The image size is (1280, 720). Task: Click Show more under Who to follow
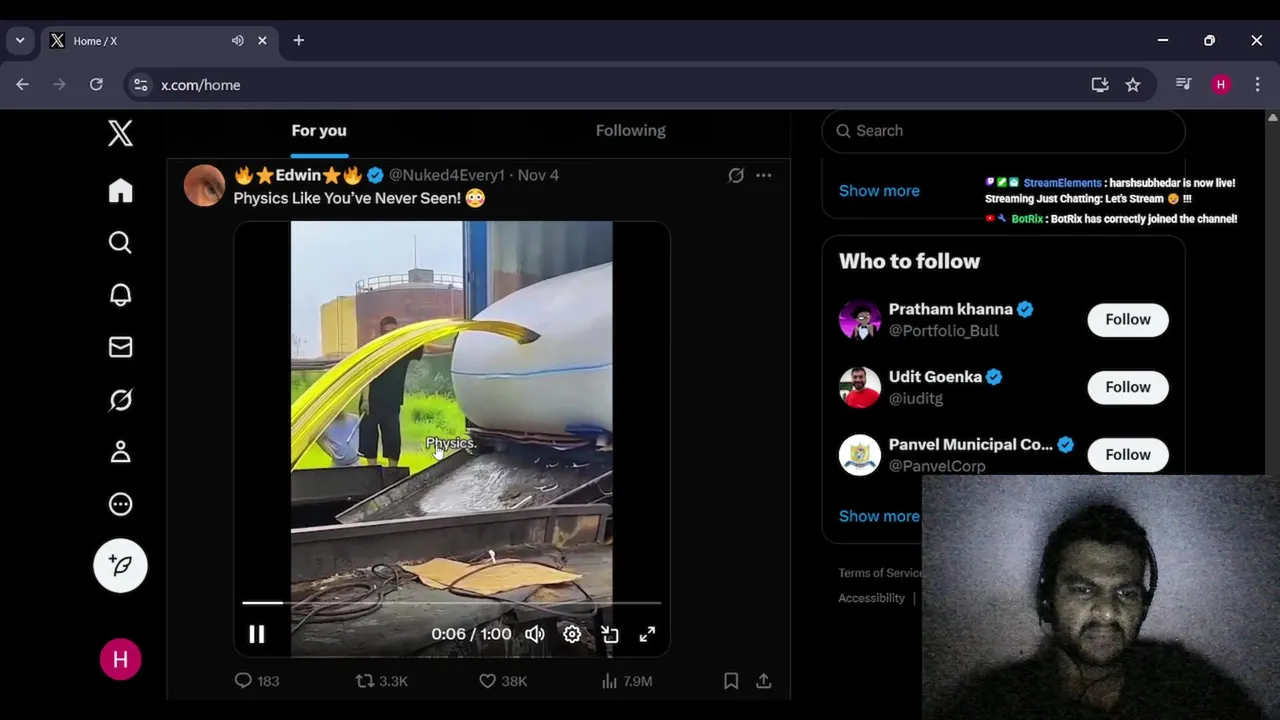(879, 516)
